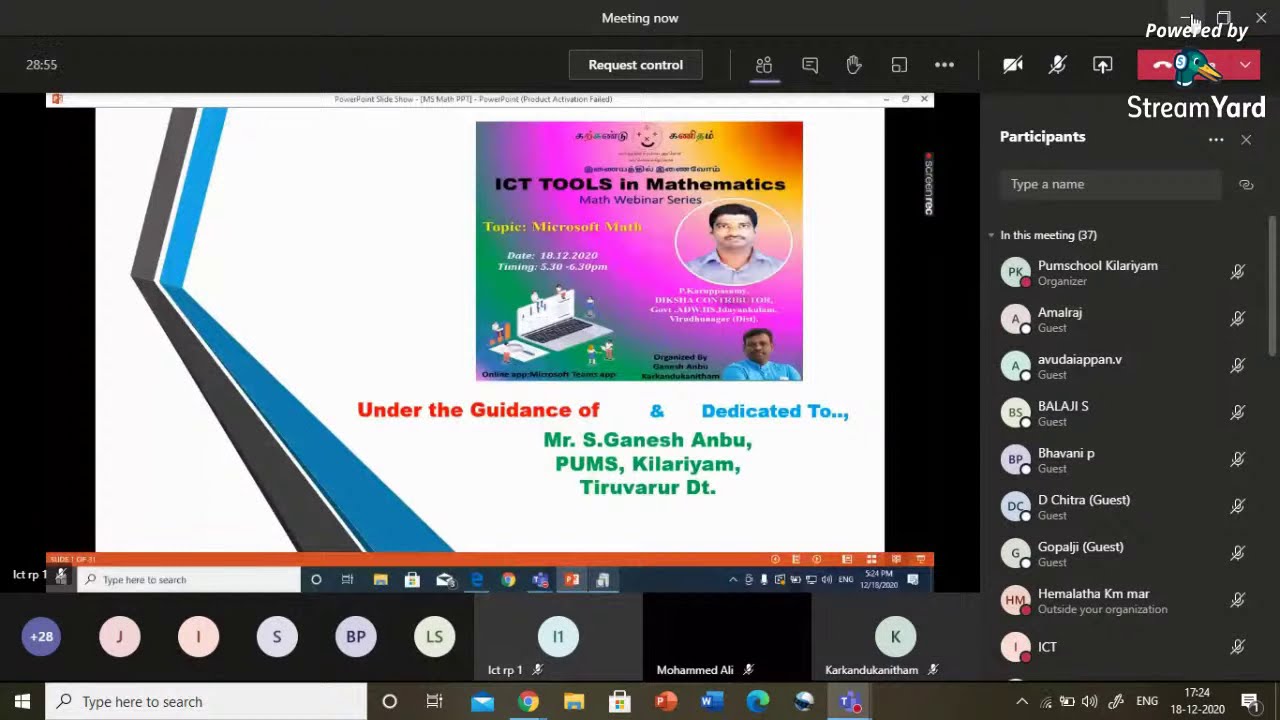Viewport: 1280px width, 720px height.
Task: Select the LS participant avatar
Action: click(434, 636)
